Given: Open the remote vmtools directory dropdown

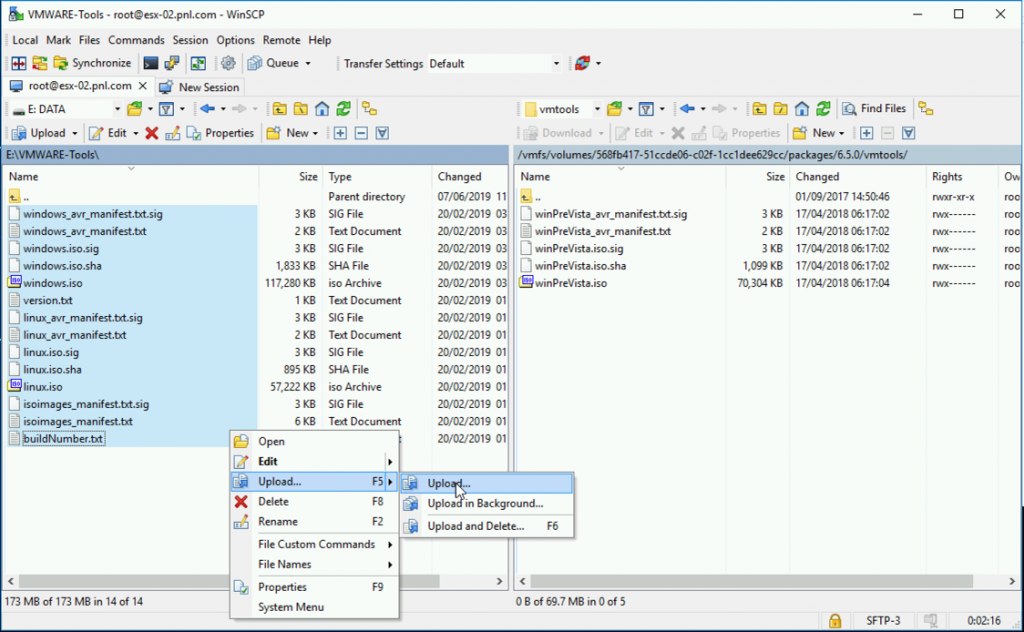Looking at the screenshot, I should (597, 109).
